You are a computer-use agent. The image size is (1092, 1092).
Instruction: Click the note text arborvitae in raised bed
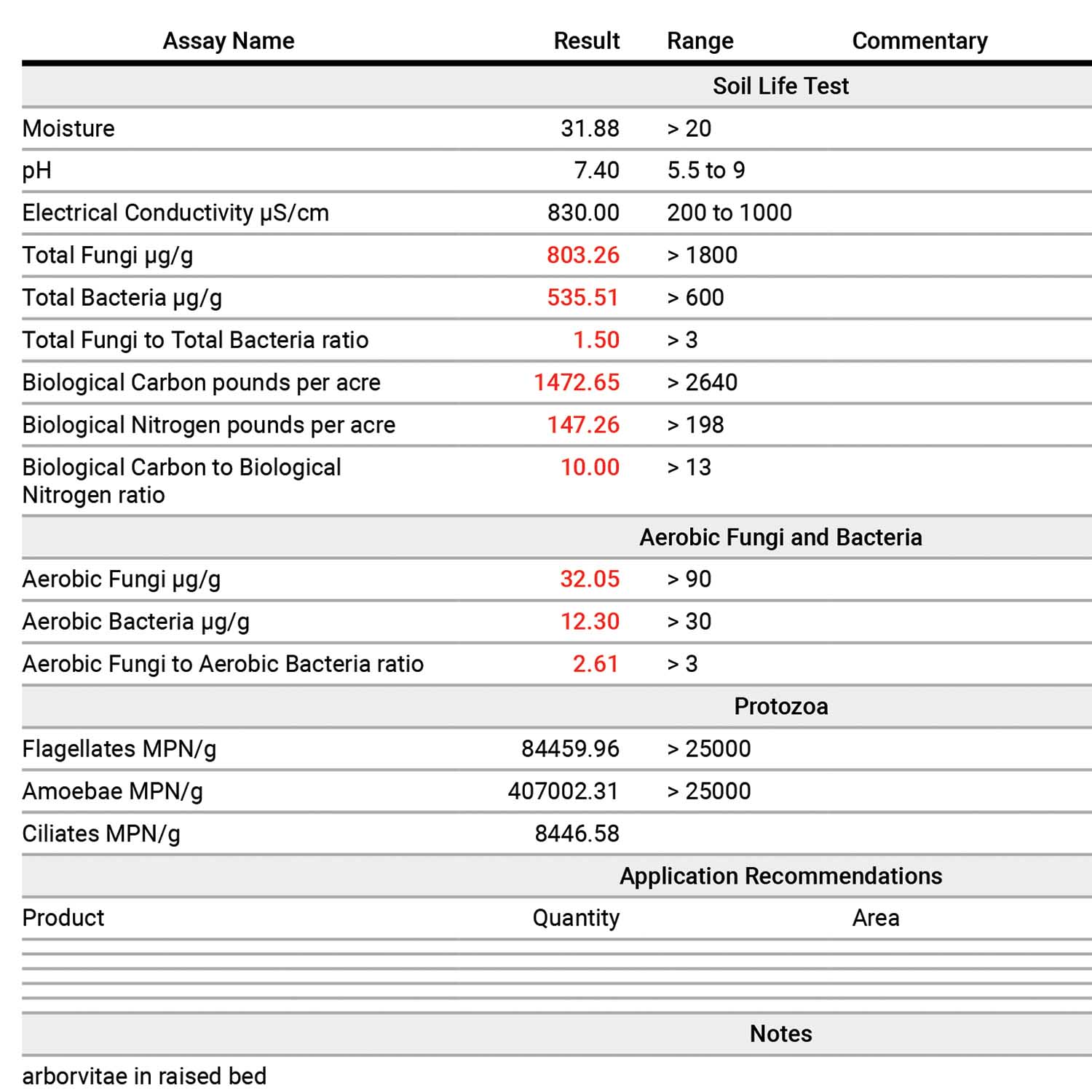(x=144, y=1076)
